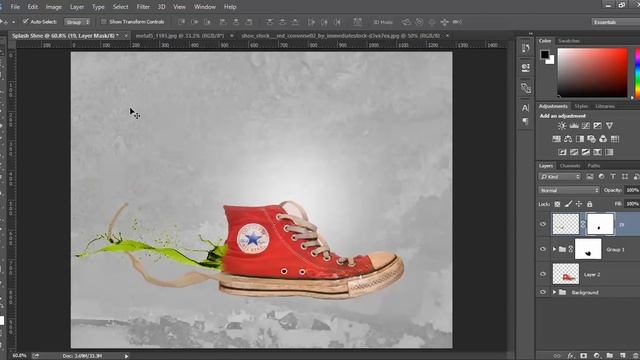The width and height of the screenshot is (640, 360).
Task: Add a Vibrance adjustment
Action: pos(609,126)
